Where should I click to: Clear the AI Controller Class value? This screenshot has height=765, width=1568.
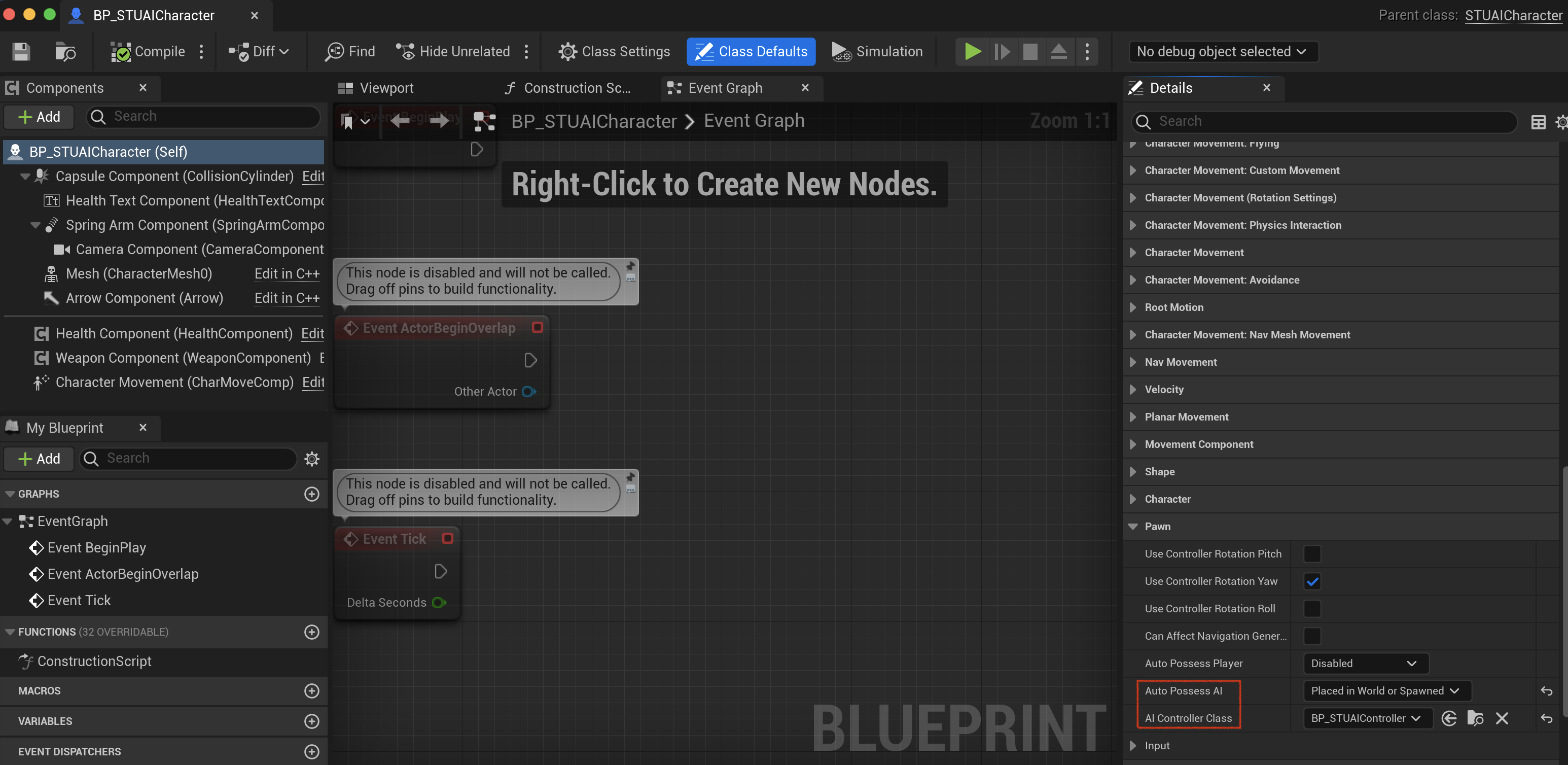1502,718
